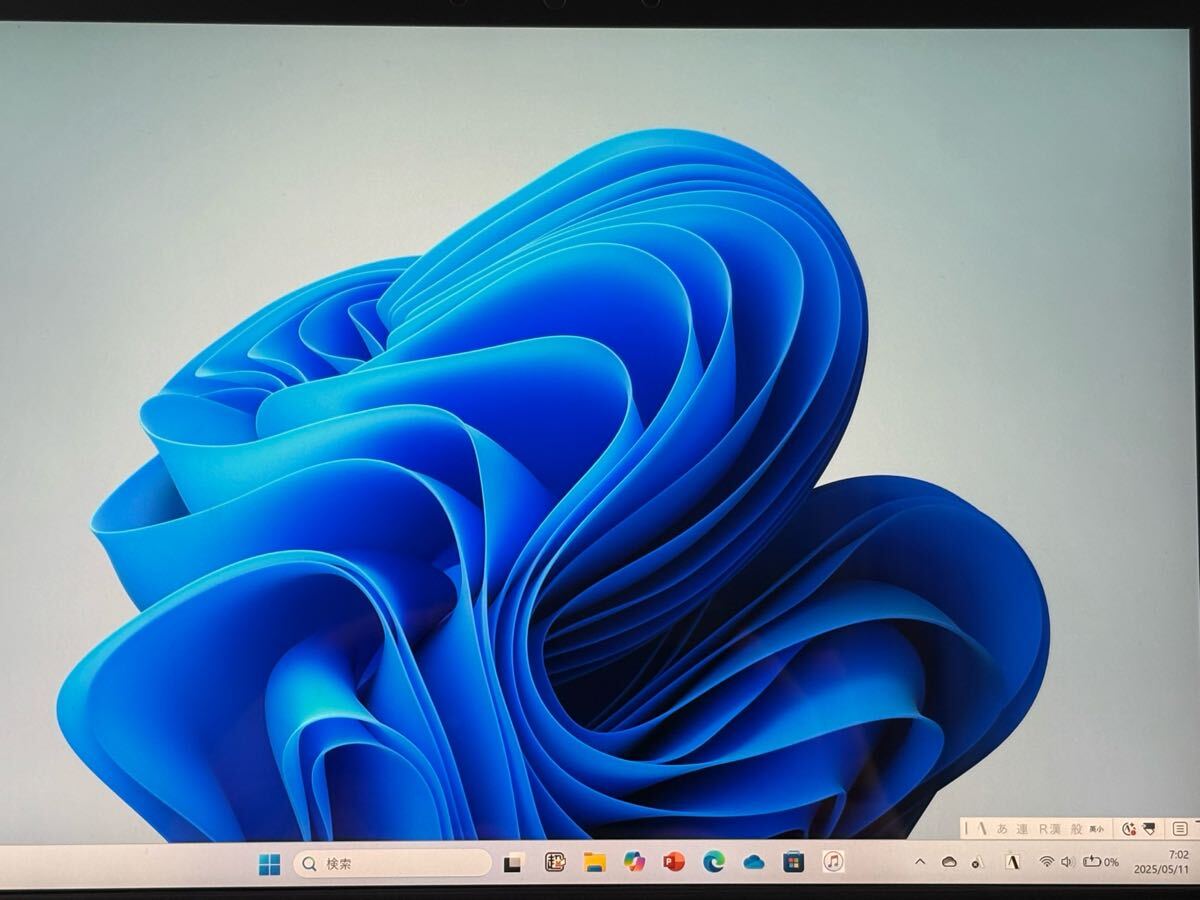Click the 英小 indicator on language bar
The width and height of the screenshot is (1200, 900).
[x=1097, y=829]
